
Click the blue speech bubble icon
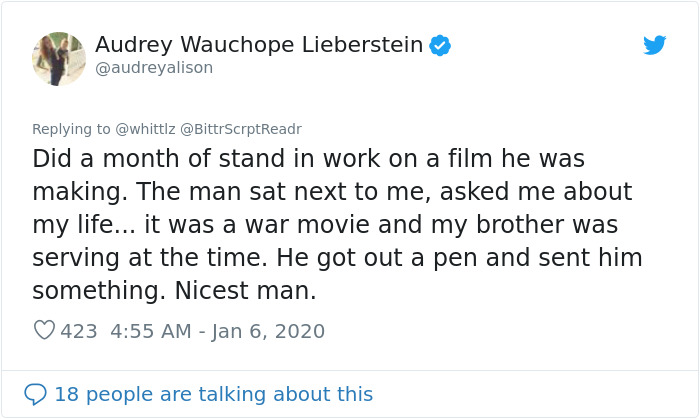click(35, 394)
